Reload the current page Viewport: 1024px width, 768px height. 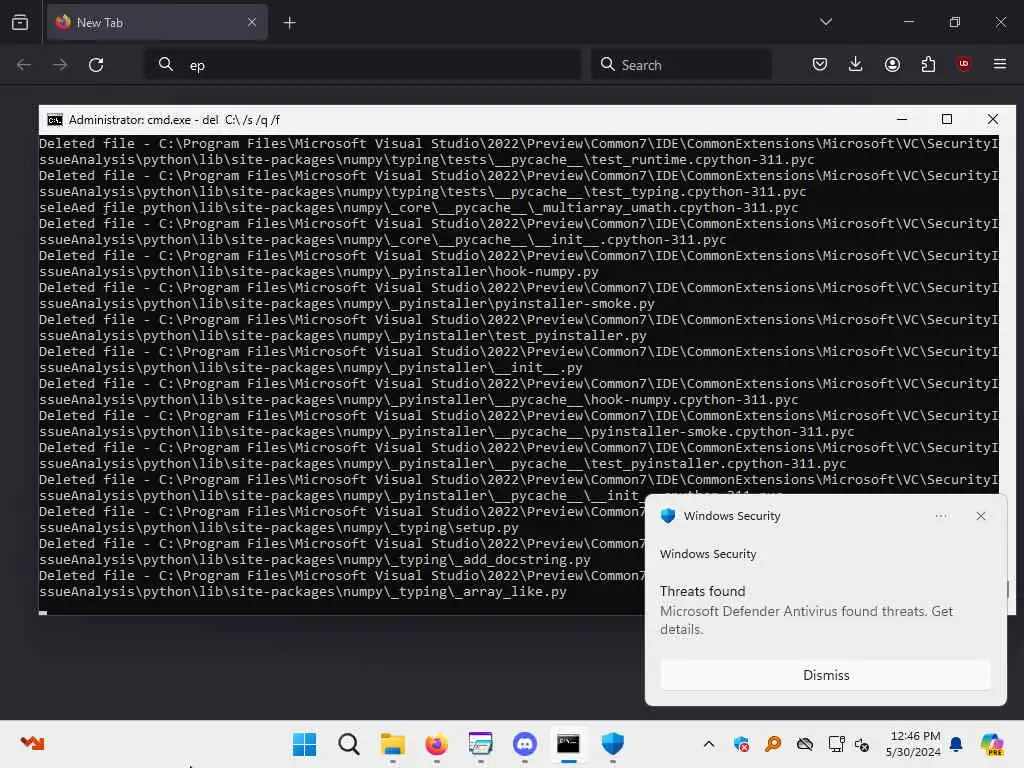point(96,65)
